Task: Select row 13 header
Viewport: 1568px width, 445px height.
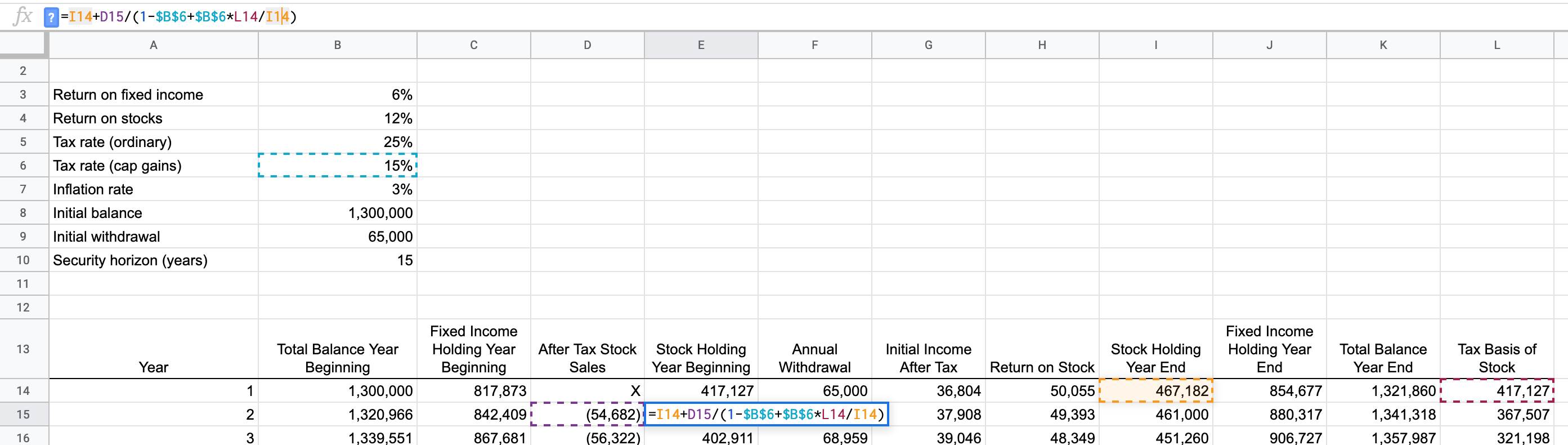Action: (x=23, y=349)
